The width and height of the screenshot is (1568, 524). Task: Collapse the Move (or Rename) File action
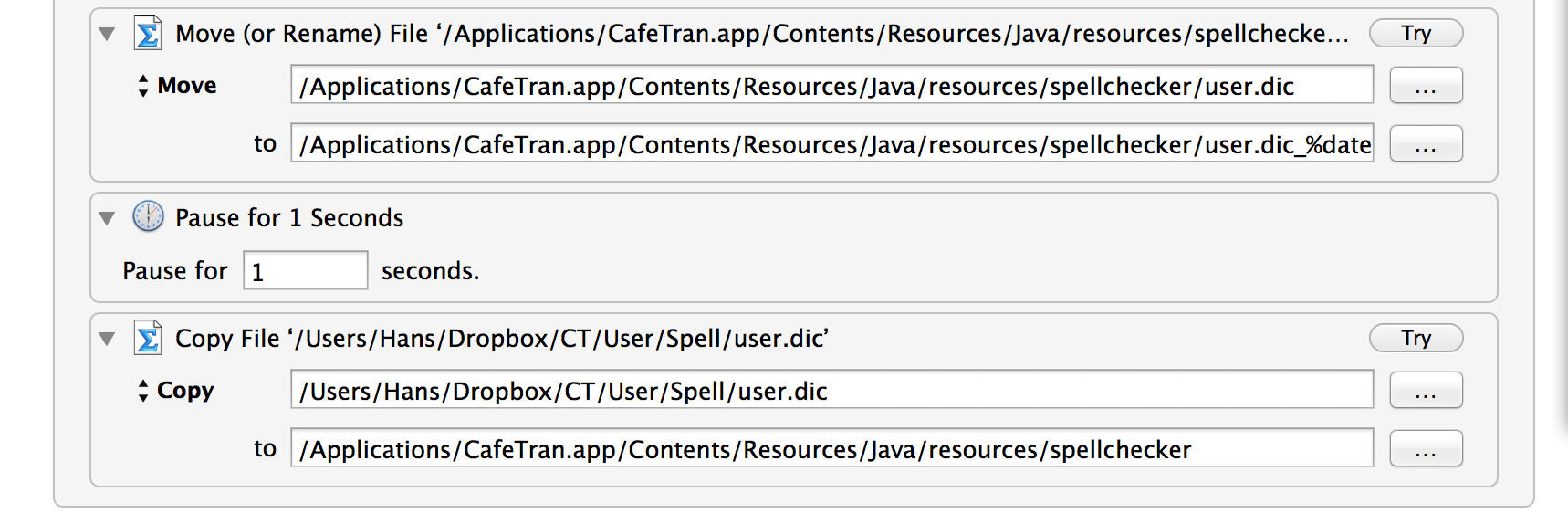tap(107, 35)
